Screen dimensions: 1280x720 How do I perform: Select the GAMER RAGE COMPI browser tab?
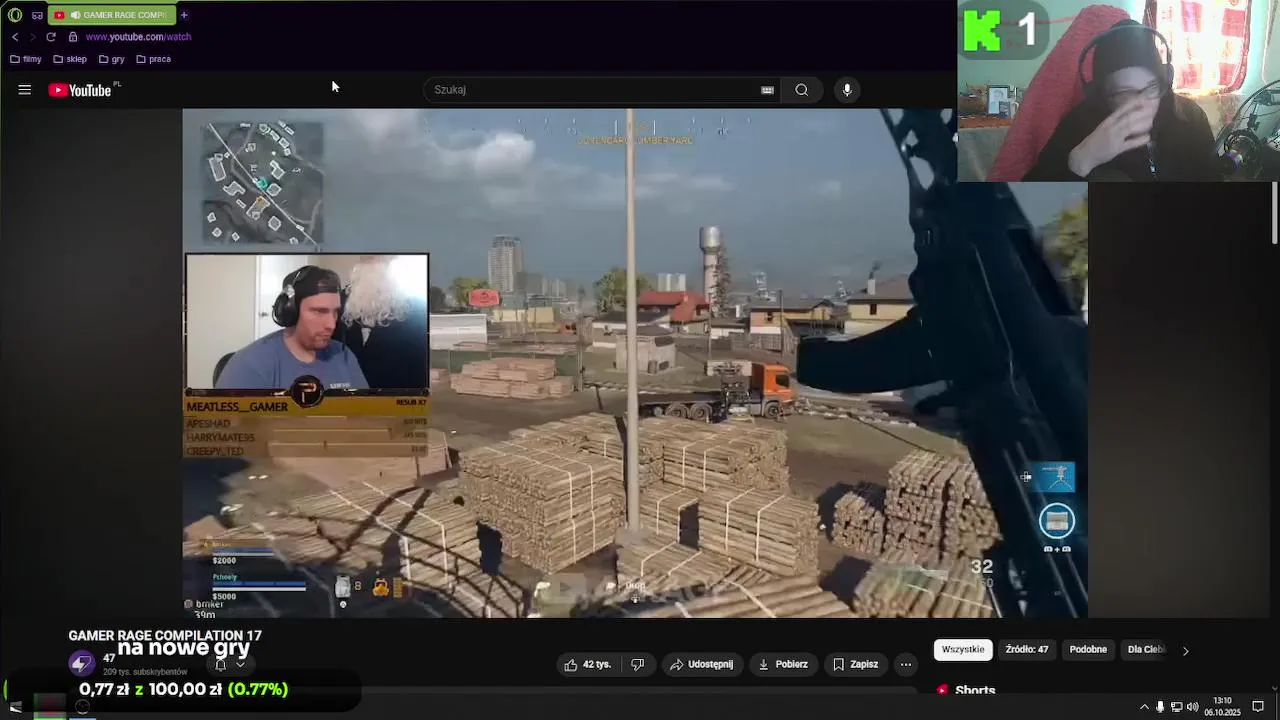point(111,15)
